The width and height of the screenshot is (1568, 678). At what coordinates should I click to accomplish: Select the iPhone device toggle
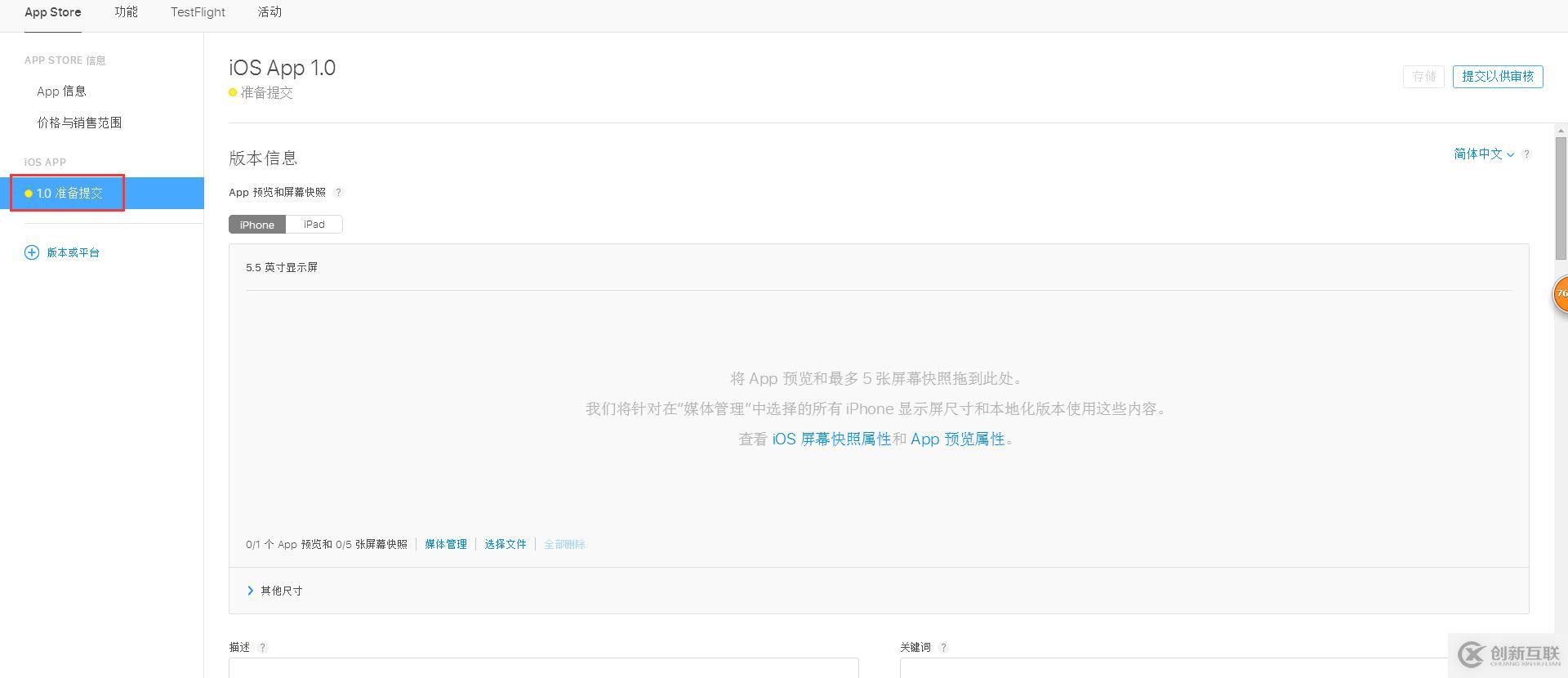coord(257,225)
